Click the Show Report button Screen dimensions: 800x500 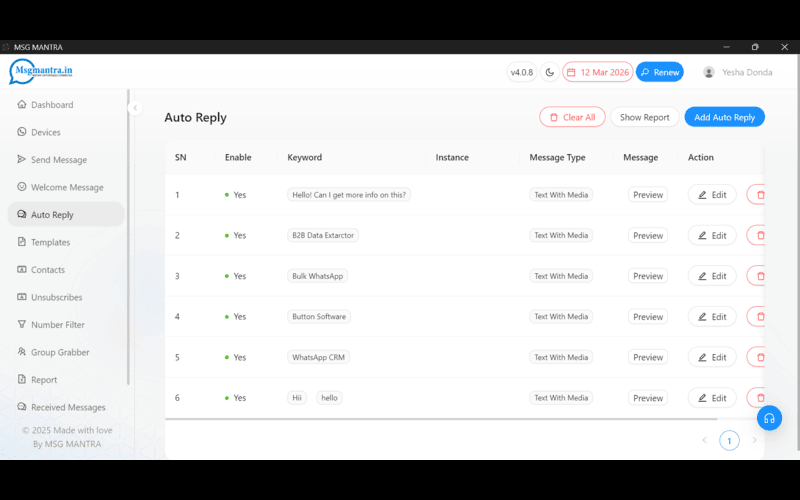click(644, 117)
